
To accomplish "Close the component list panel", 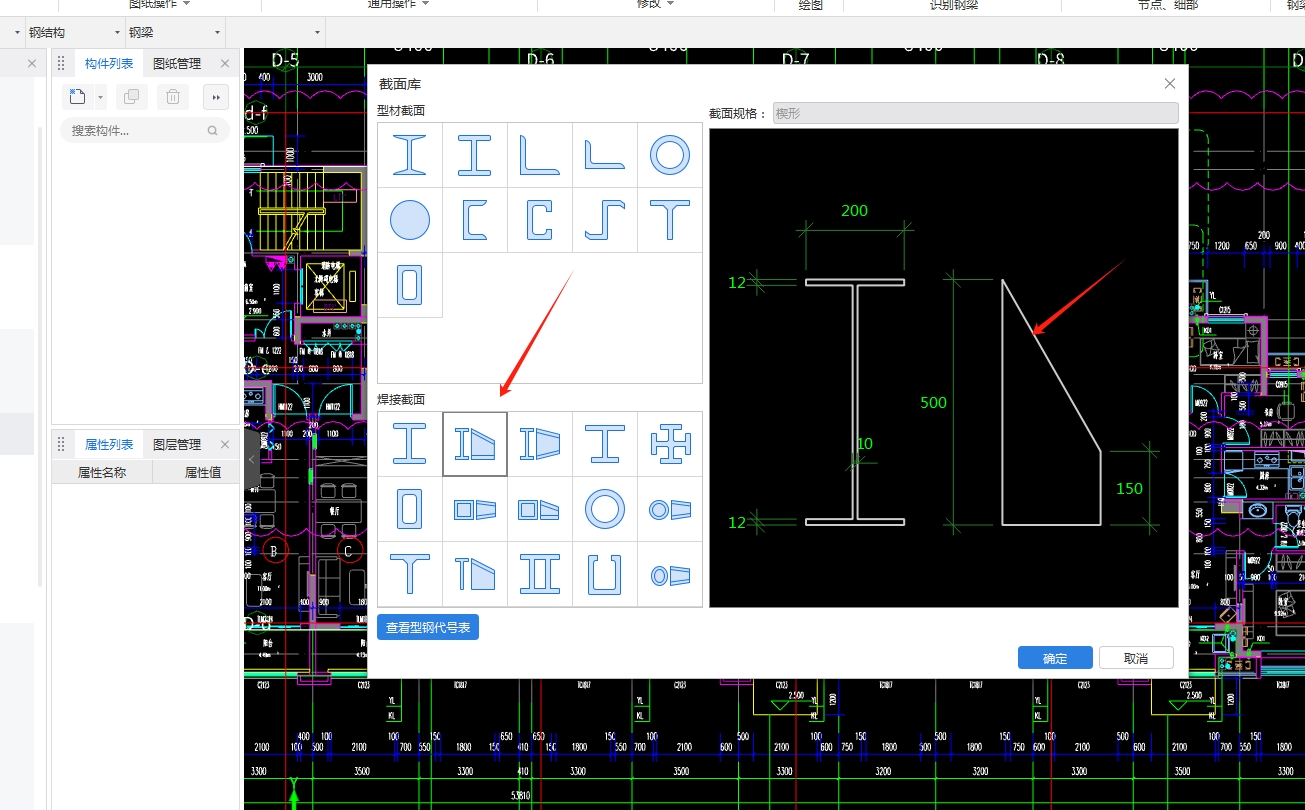I will point(225,63).
